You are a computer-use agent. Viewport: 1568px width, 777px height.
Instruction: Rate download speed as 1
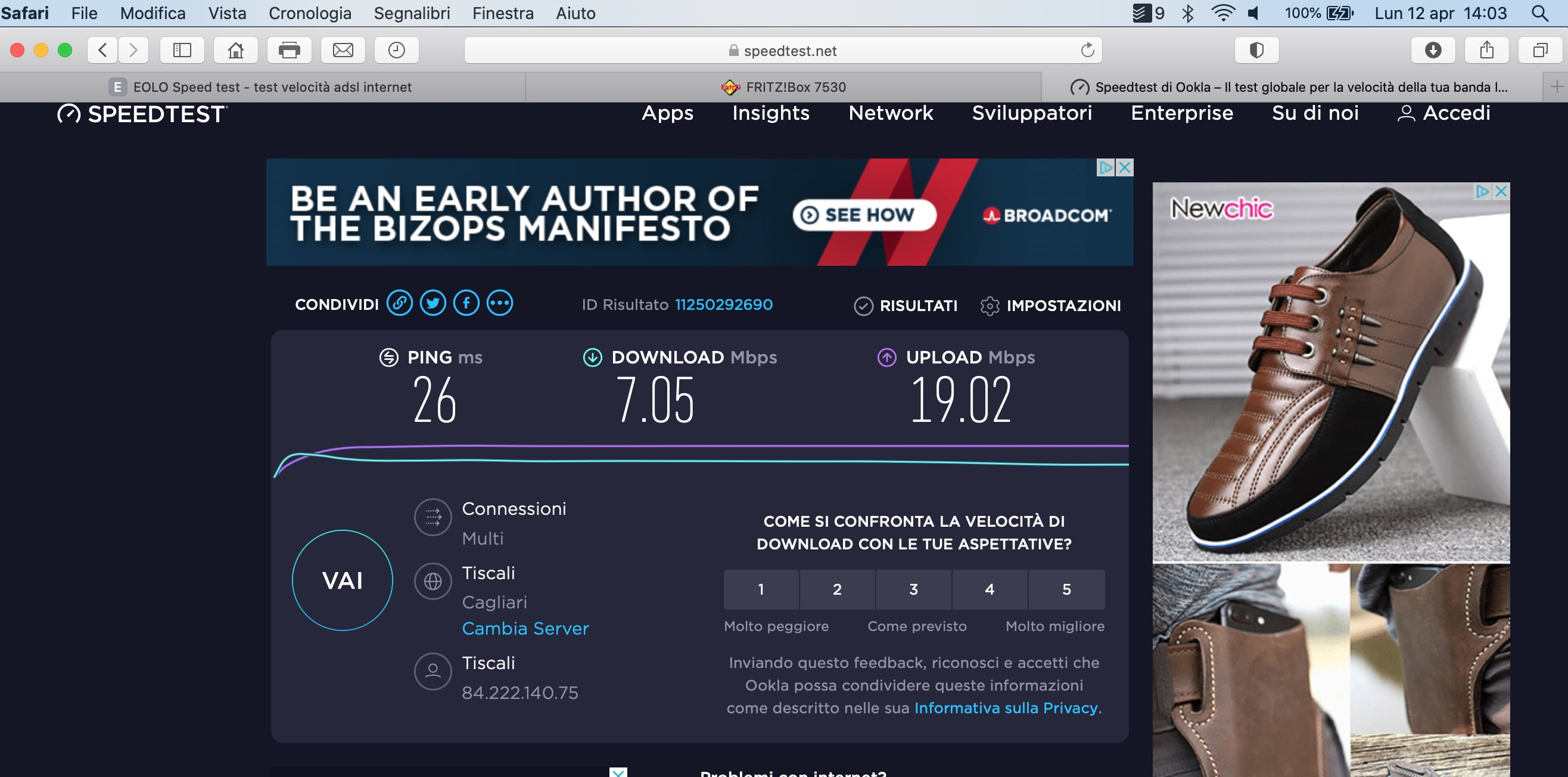pyautogui.click(x=761, y=589)
